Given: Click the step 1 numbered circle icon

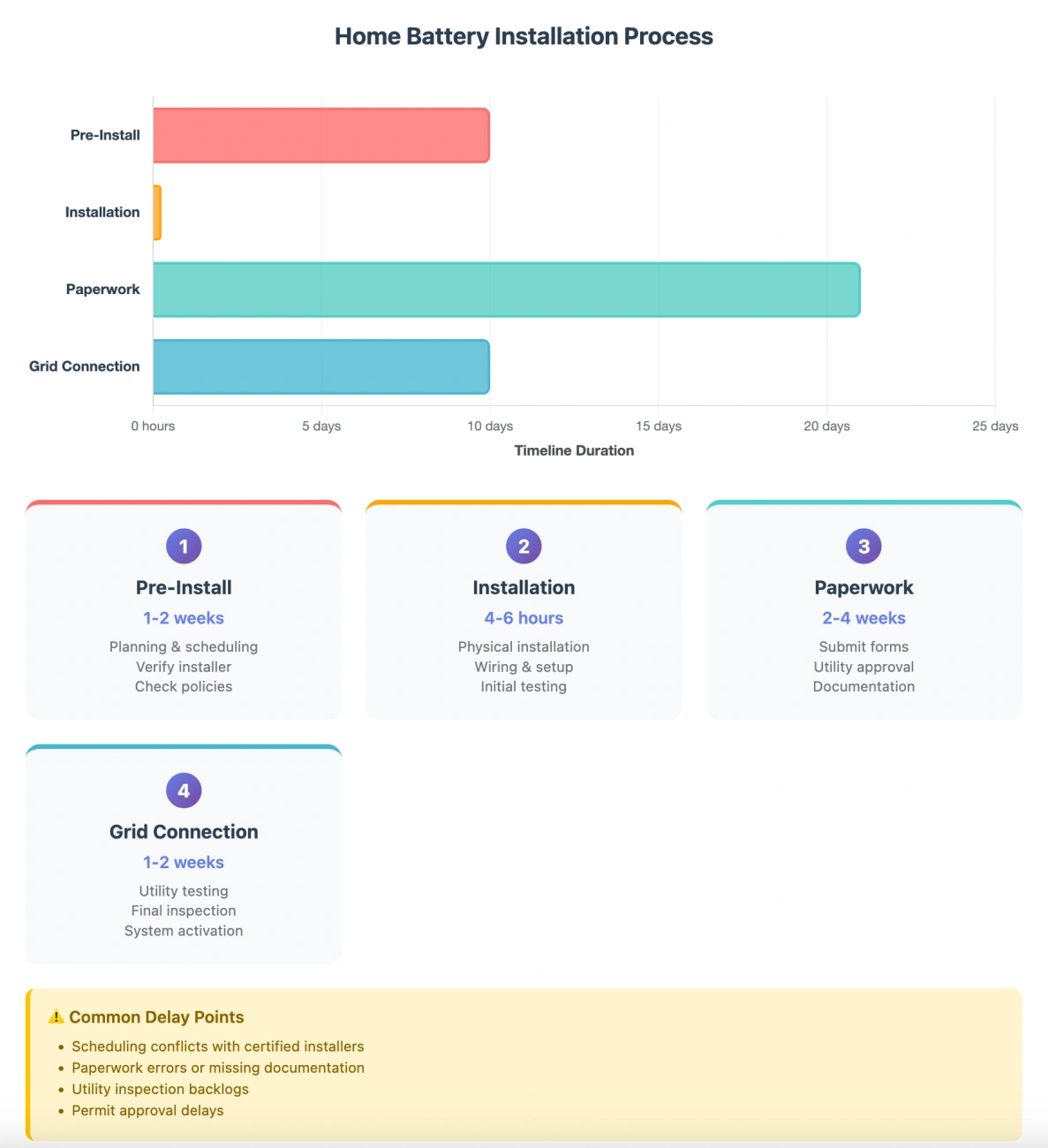Looking at the screenshot, I should click(184, 546).
